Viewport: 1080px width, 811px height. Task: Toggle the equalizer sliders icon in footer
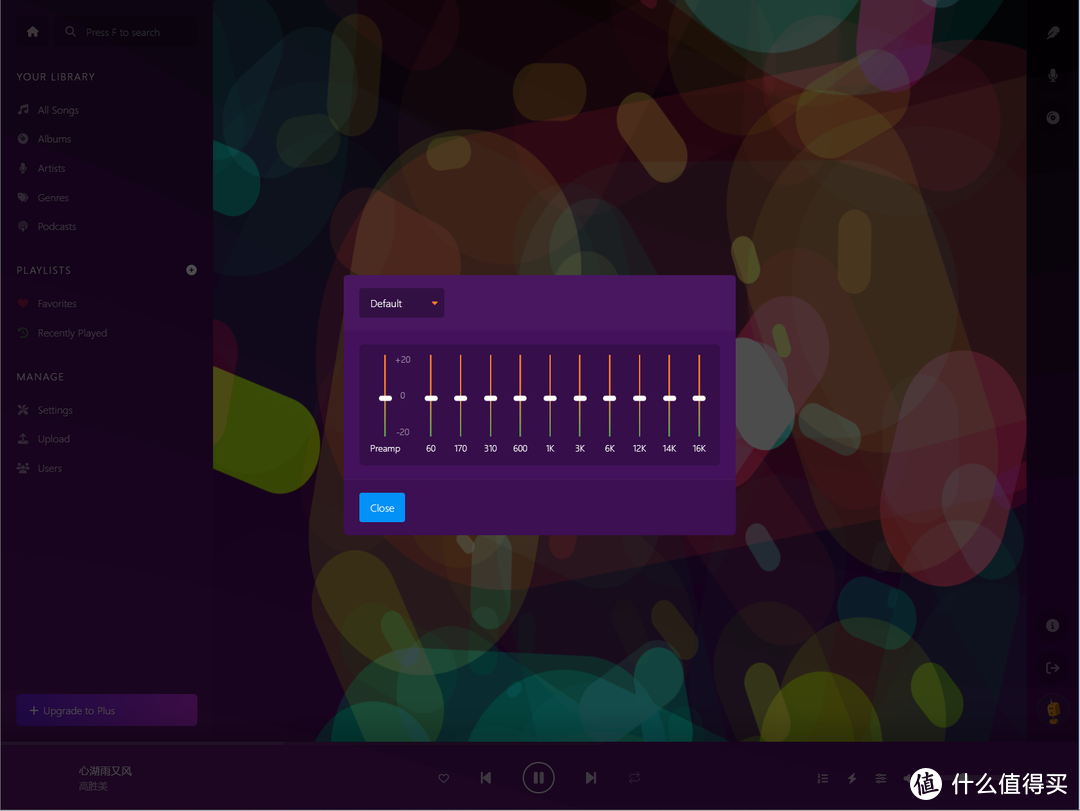(881, 778)
